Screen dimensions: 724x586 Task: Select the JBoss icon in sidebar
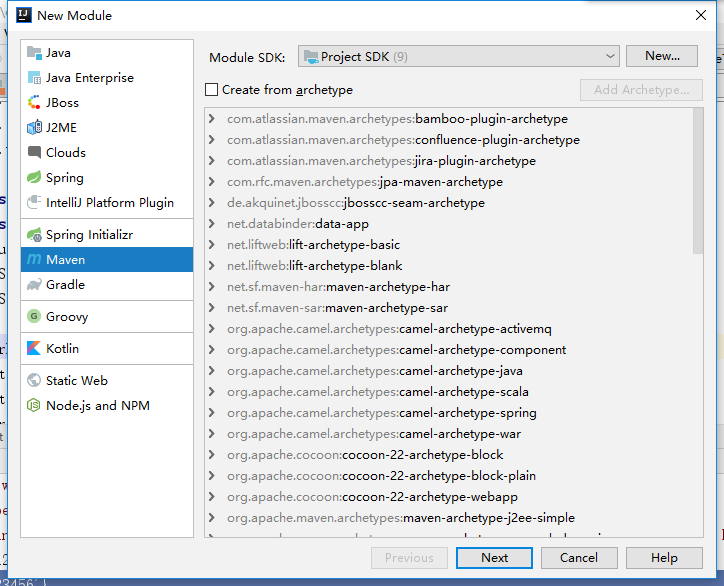[35, 103]
